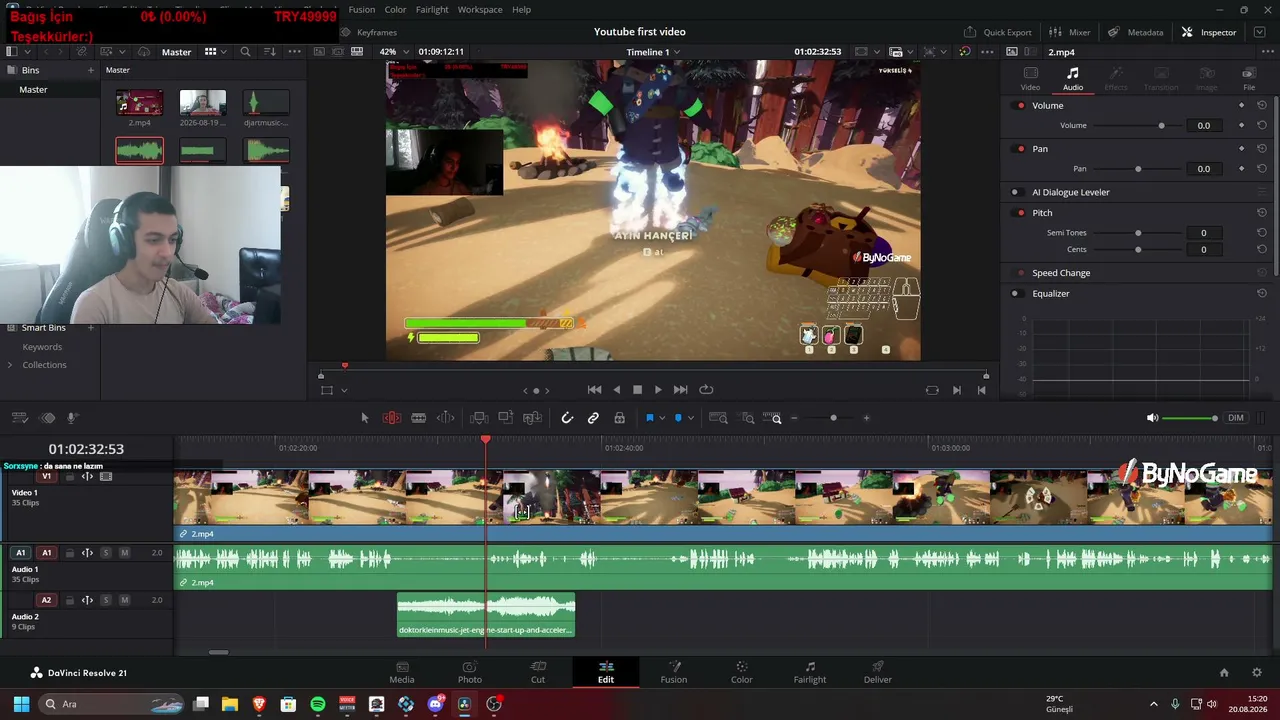The image size is (1280, 720).
Task: Click the Custom Zoom icon
Action: (x=772, y=418)
